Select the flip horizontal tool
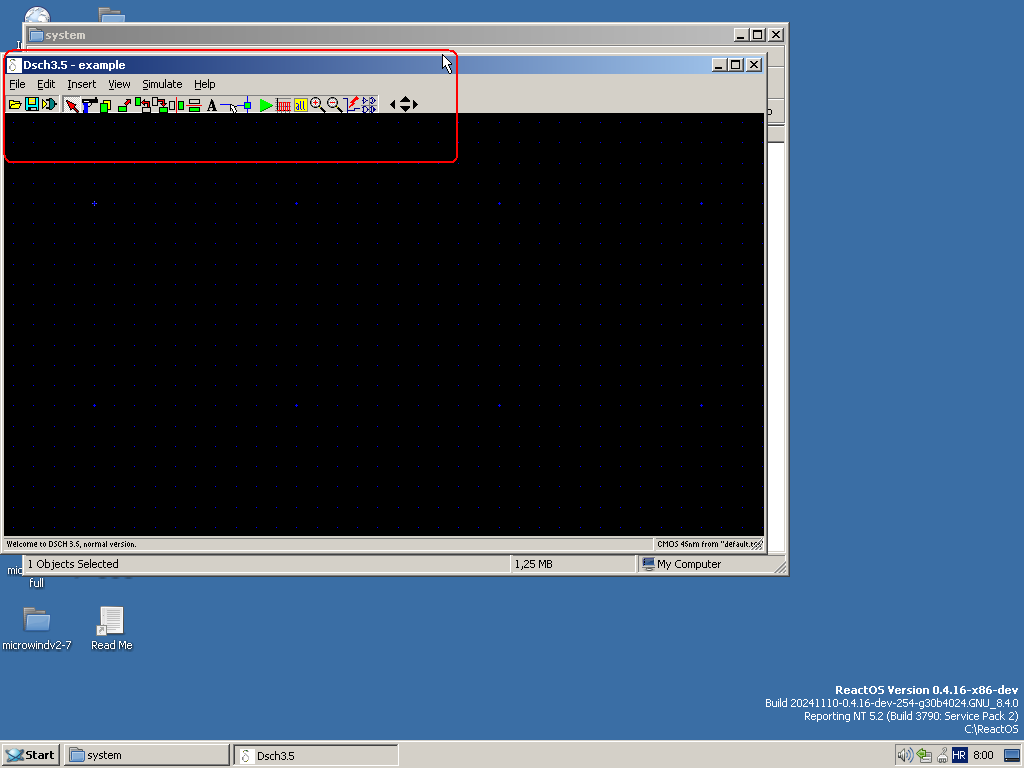1024x768 pixels. [177, 104]
